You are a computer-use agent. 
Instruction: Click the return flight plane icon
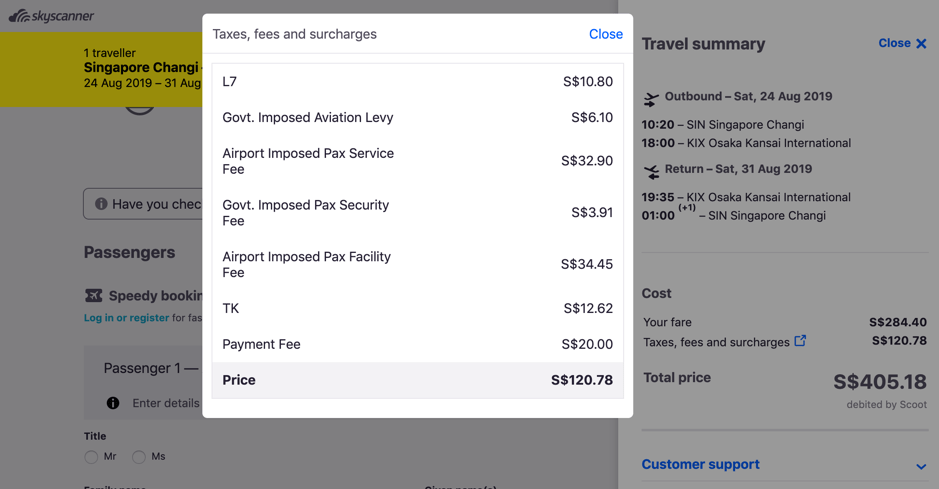pos(651,172)
